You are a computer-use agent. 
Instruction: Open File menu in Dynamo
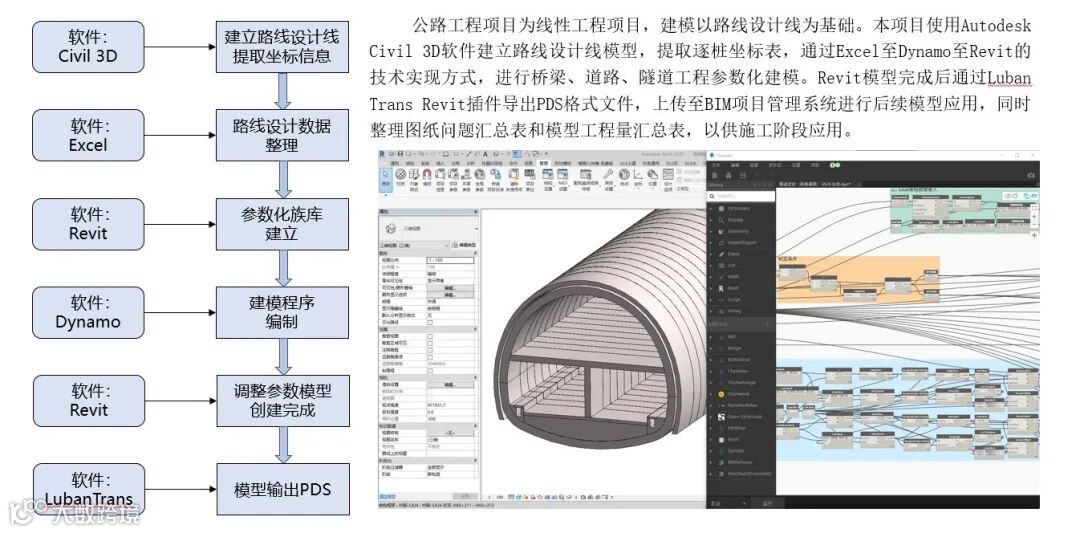(x=716, y=165)
